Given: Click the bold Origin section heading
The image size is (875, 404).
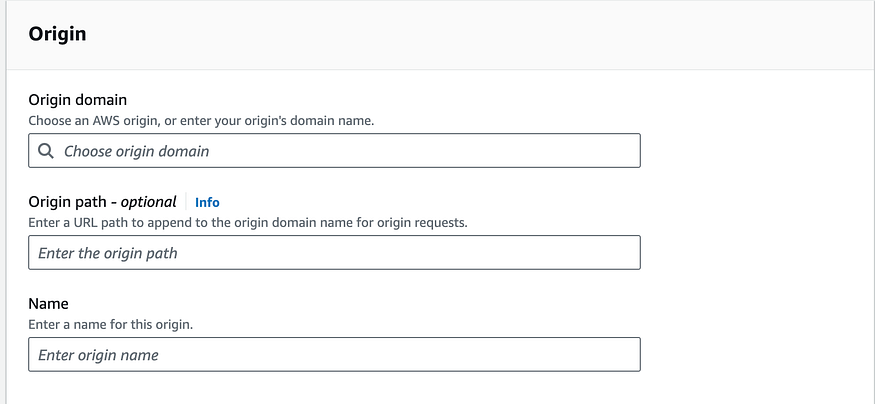Looking at the screenshot, I should (x=57, y=35).
